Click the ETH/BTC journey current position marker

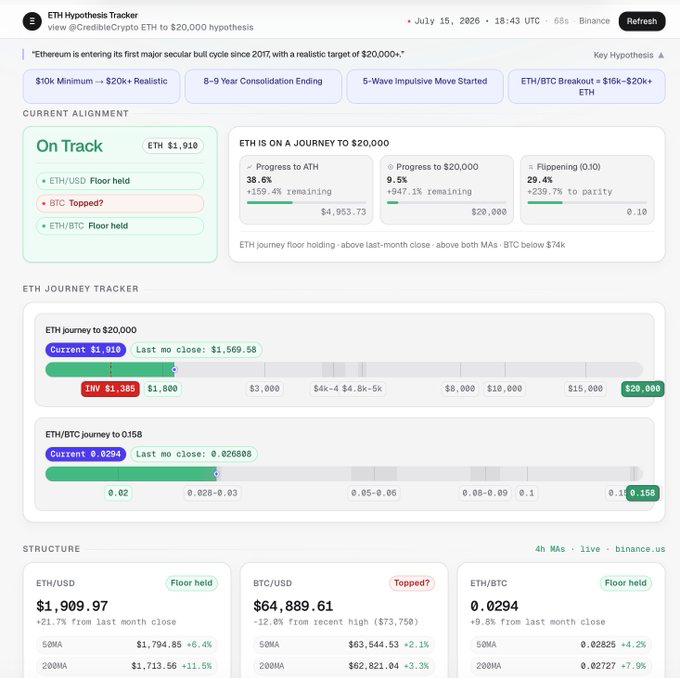[216, 474]
